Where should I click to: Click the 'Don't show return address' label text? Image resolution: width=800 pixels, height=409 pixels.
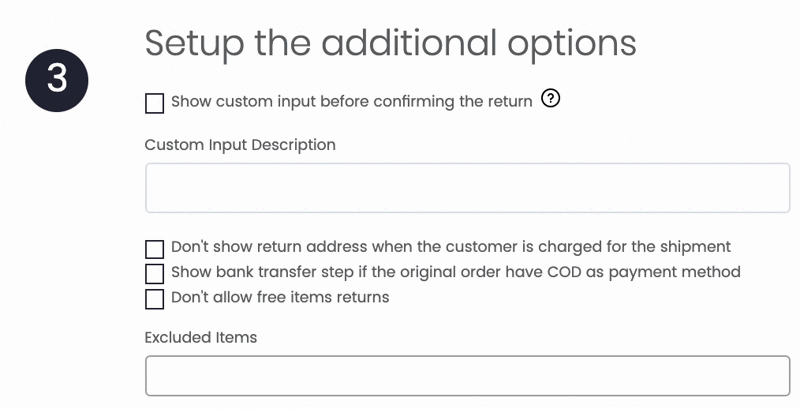pos(451,247)
